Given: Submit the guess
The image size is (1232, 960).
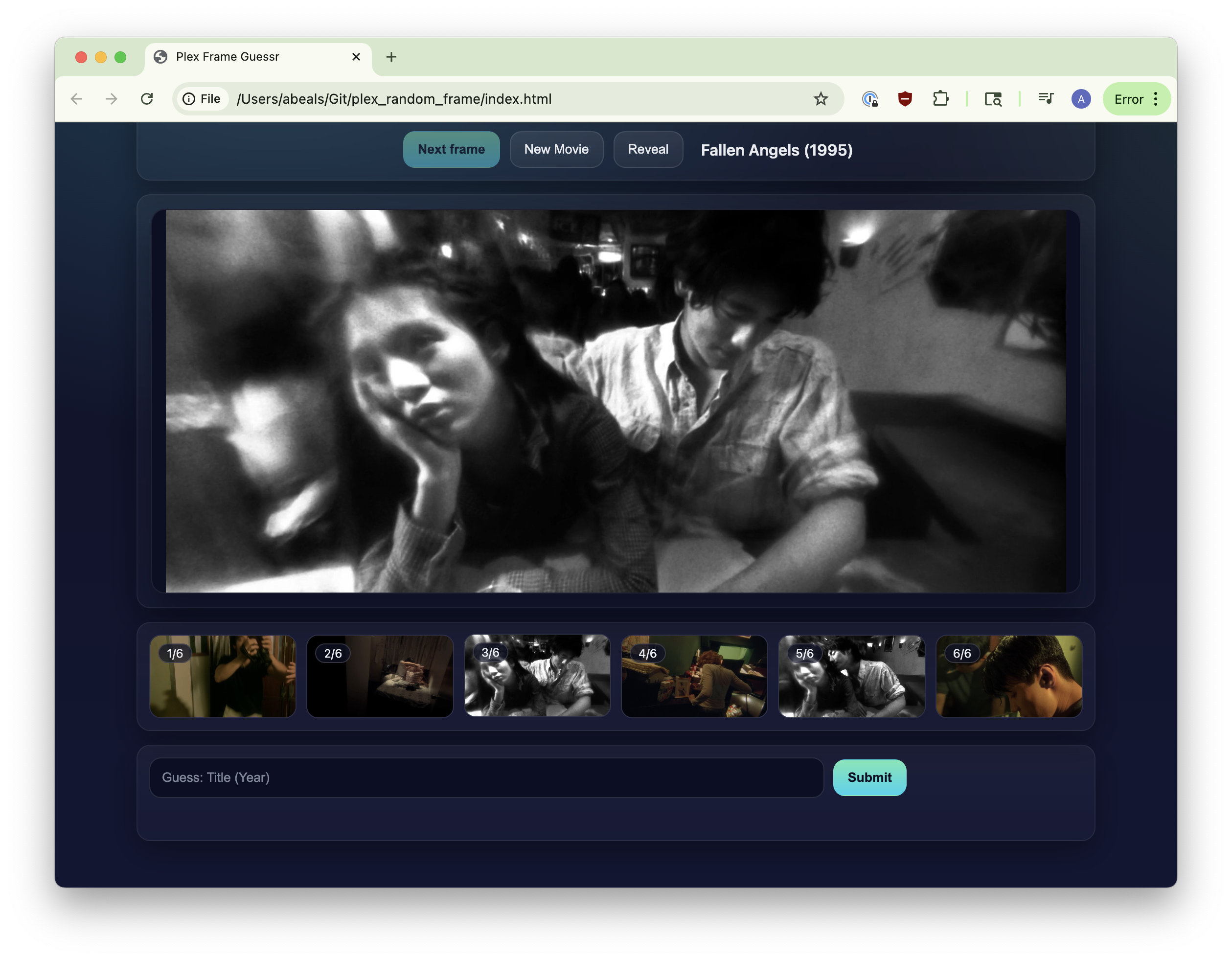Looking at the screenshot, I should click(x=869, y=777).
